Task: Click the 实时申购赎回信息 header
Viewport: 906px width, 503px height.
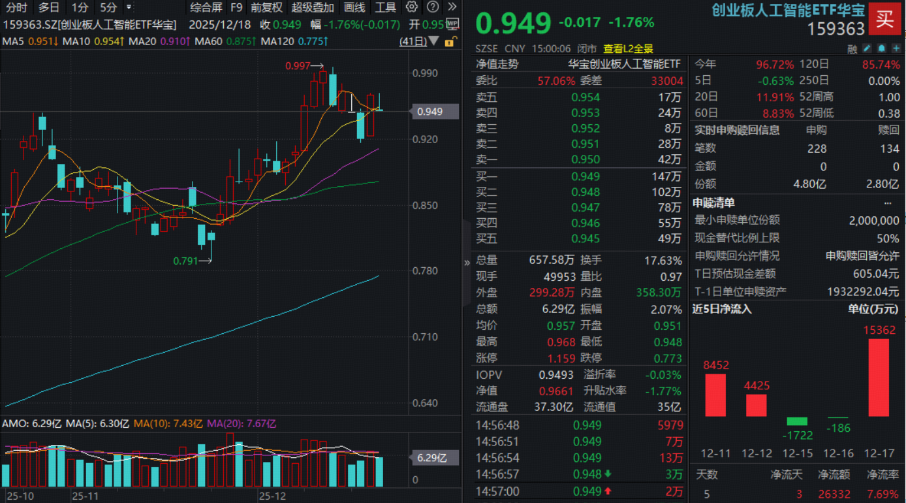Action: point(737,131)
